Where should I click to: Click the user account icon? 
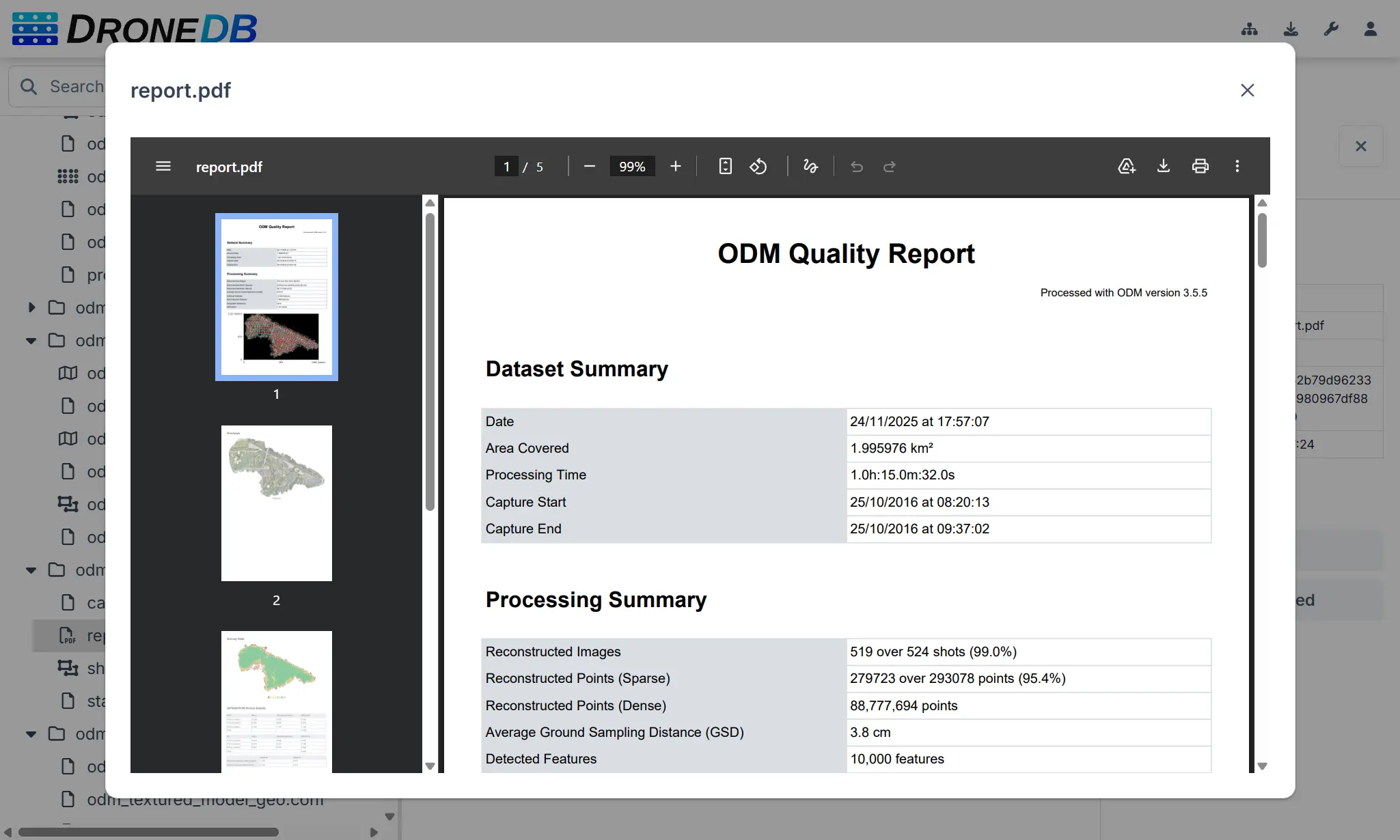1370,29
